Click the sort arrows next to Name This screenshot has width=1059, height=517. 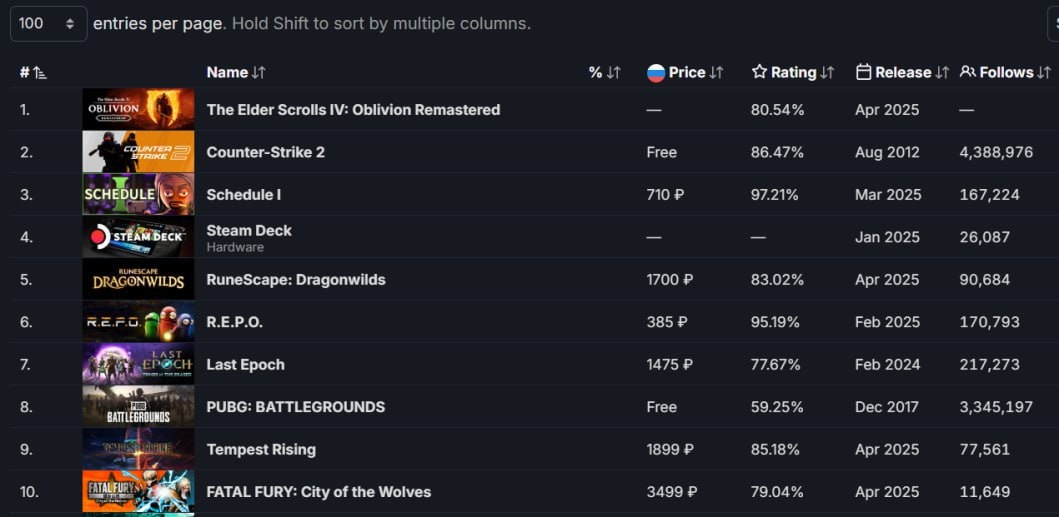tap(259, 72)
